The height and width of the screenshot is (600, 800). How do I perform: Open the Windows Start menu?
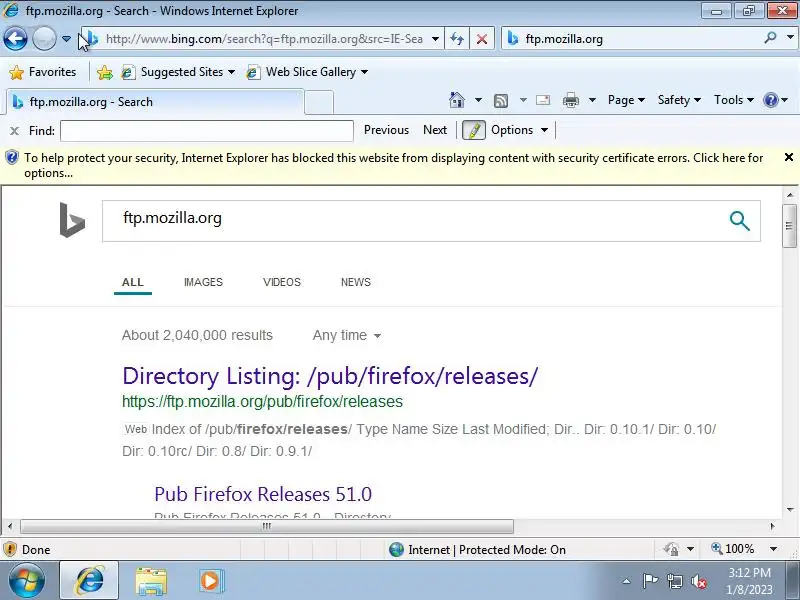[x=26, y=581]
